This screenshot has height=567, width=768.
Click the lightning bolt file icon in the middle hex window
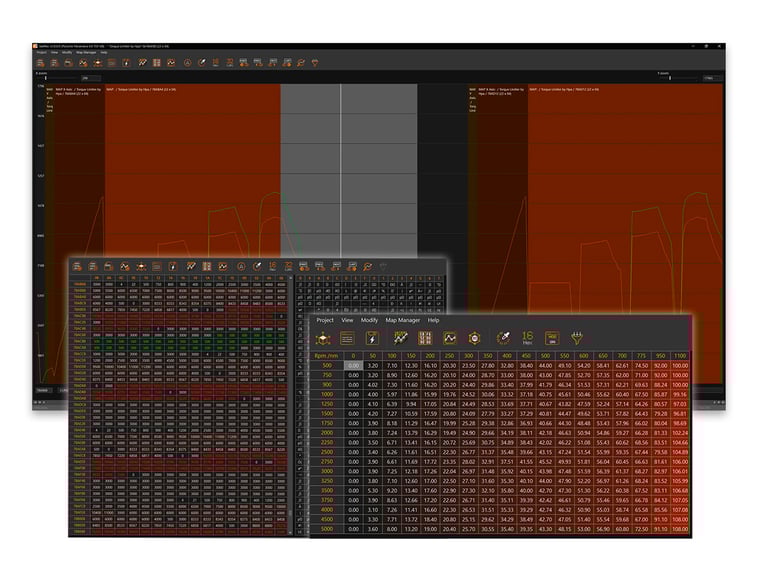pos(172,266)
